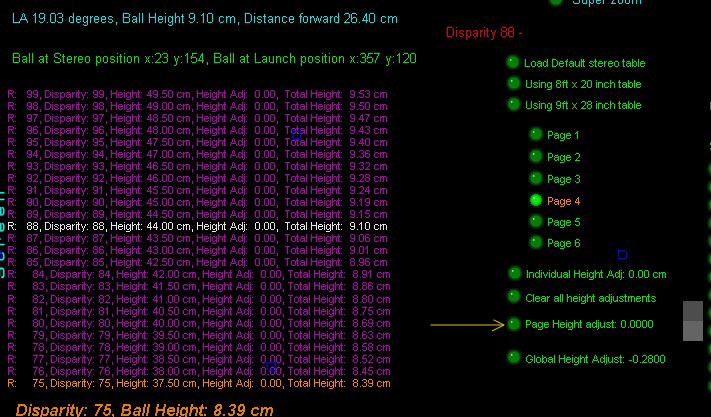Click Page Height adjust green button
The height and width of the screenshot is (417, 711).
514,324
